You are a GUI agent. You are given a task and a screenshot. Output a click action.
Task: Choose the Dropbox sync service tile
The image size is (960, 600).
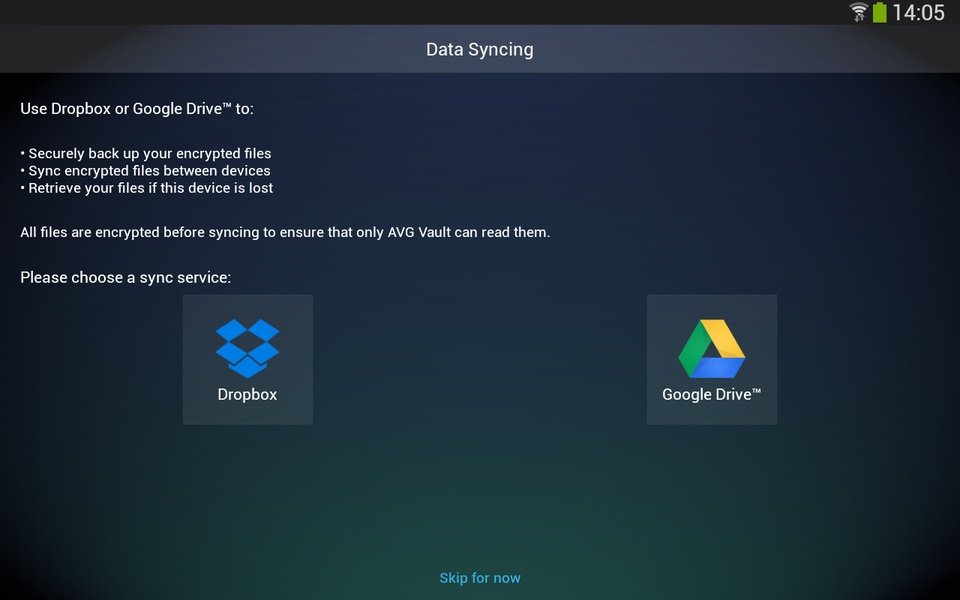(x=248, y=359)
